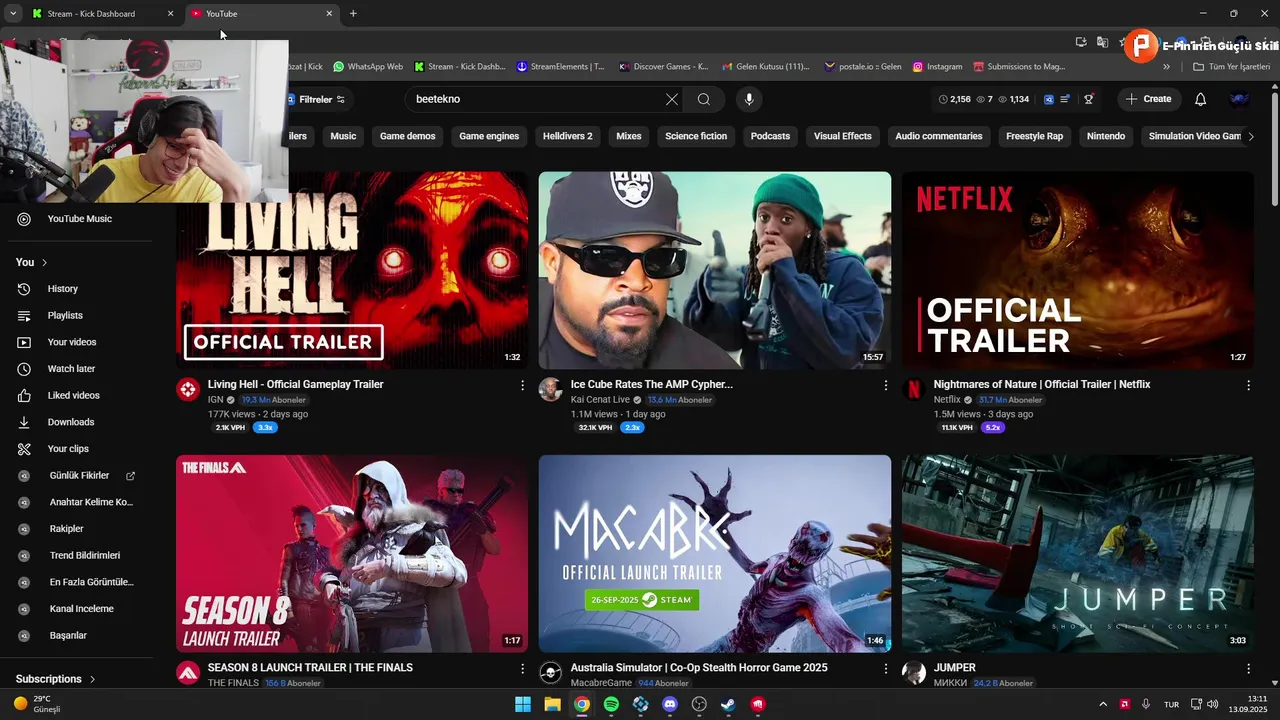Click the Create button
Screen dimensions: 1280x720
coord(1148,99)
